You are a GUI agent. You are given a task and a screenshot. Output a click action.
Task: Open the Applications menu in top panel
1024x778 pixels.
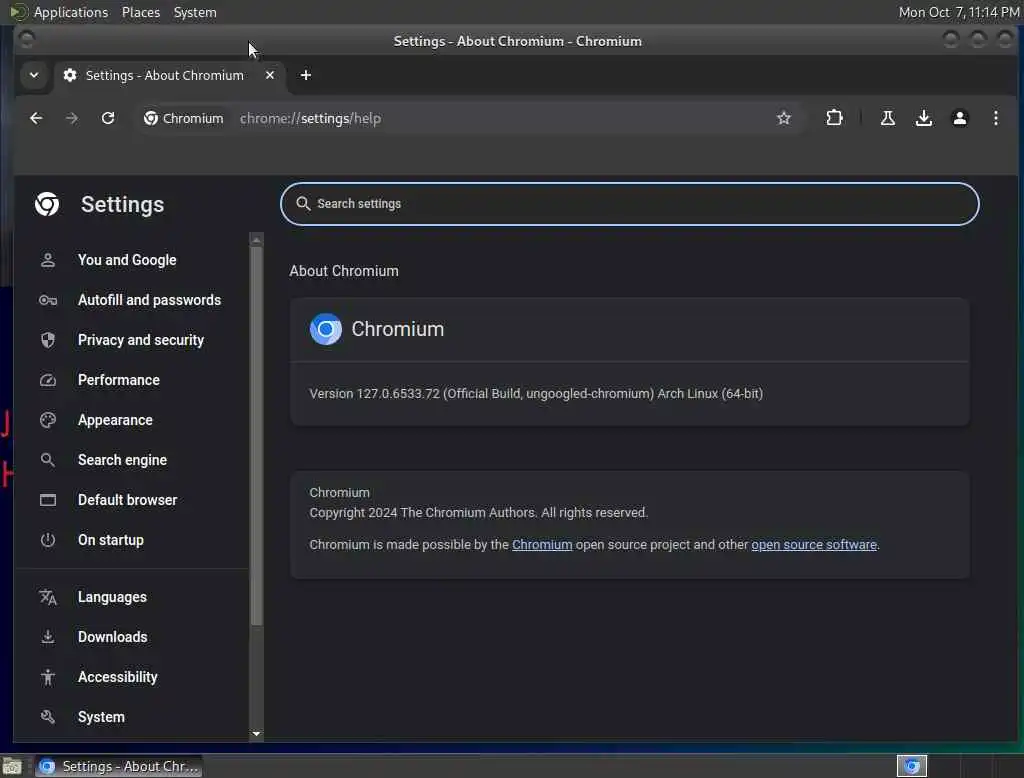click(71, 12)
